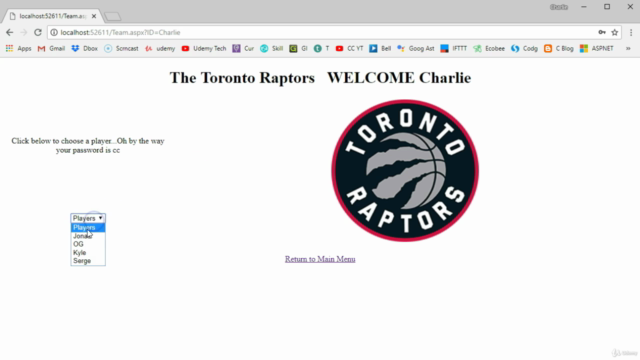The image size is (640, 360).
Task: View site info icon in address bar
Action: click(x=54, y=32)
